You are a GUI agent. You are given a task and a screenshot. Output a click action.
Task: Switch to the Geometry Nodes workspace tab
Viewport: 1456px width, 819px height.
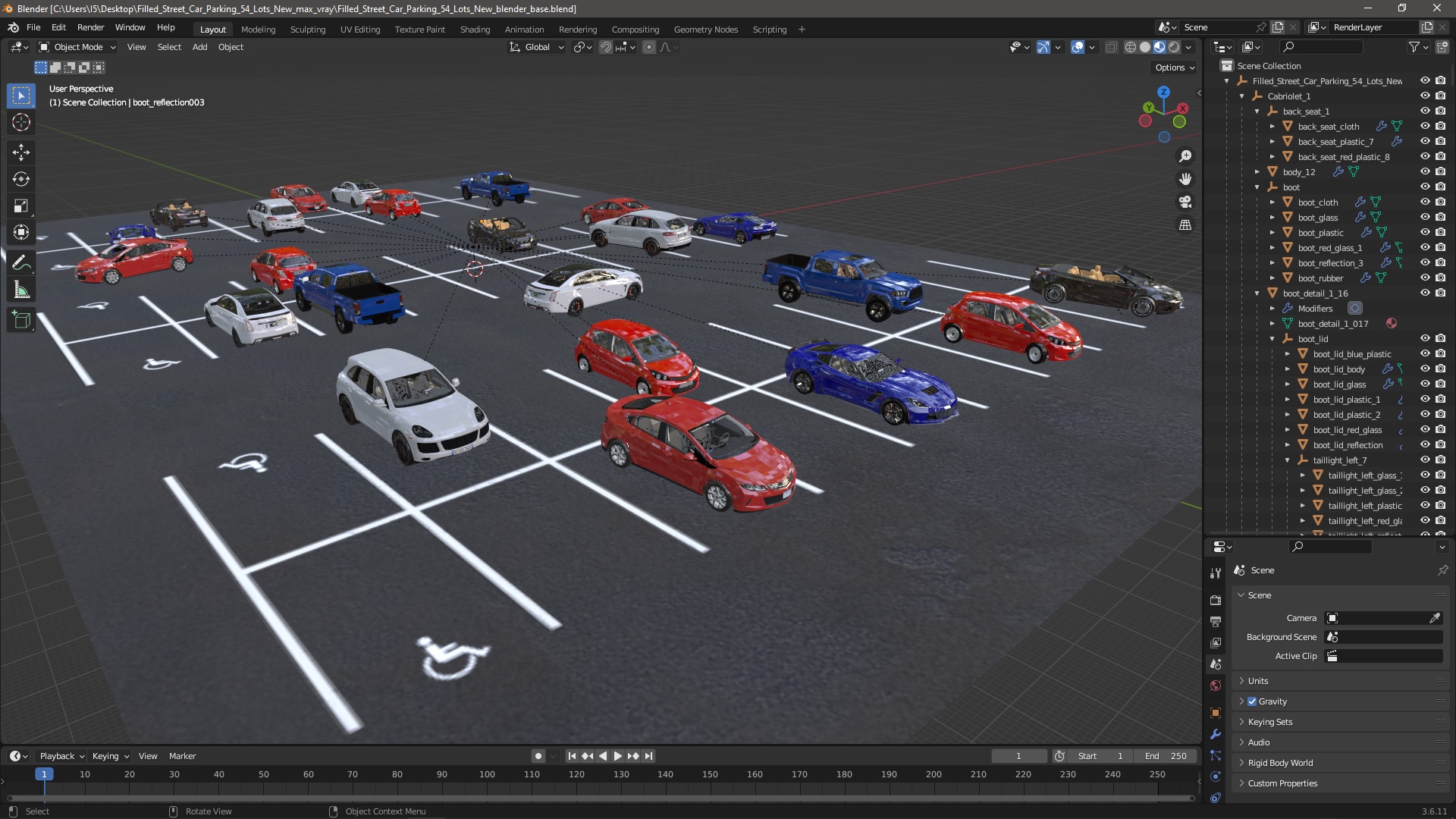705,30
